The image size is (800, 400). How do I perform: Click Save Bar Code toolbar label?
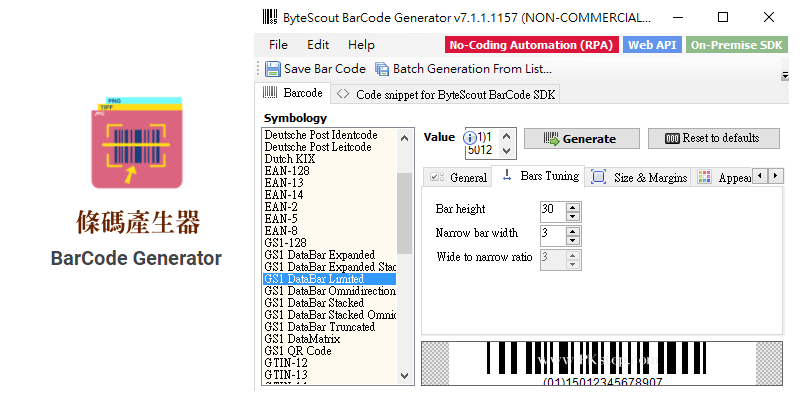pos(324,69)
